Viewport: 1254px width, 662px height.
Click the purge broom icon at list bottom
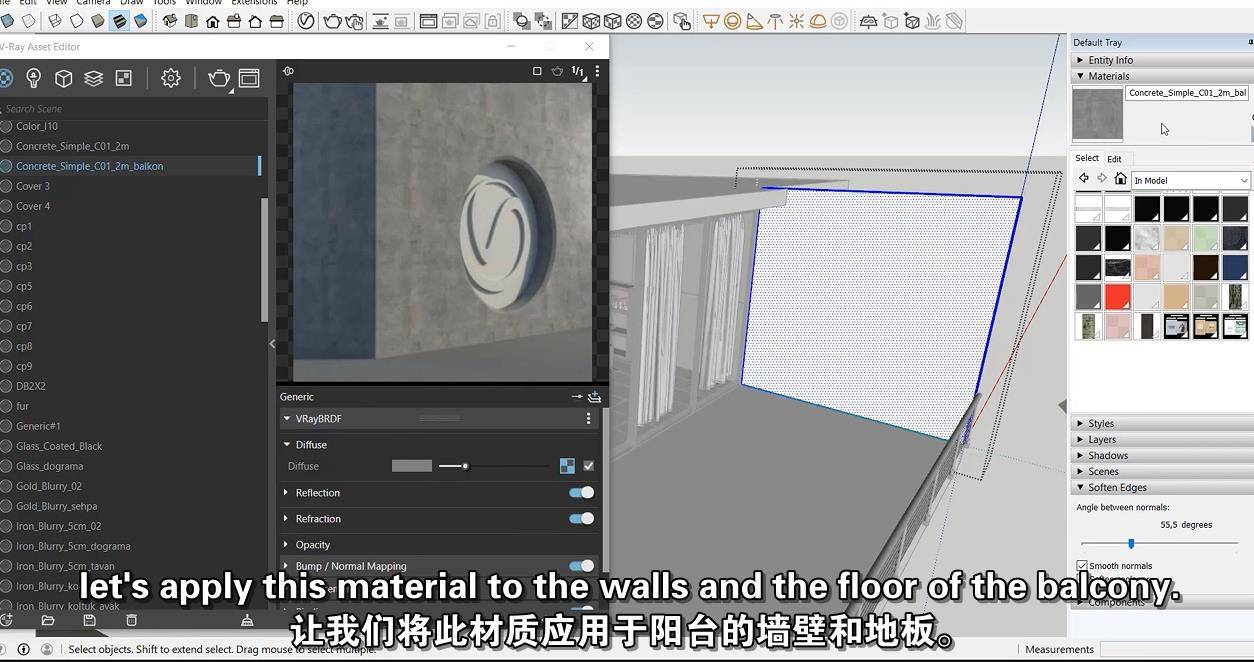[247, 620]
